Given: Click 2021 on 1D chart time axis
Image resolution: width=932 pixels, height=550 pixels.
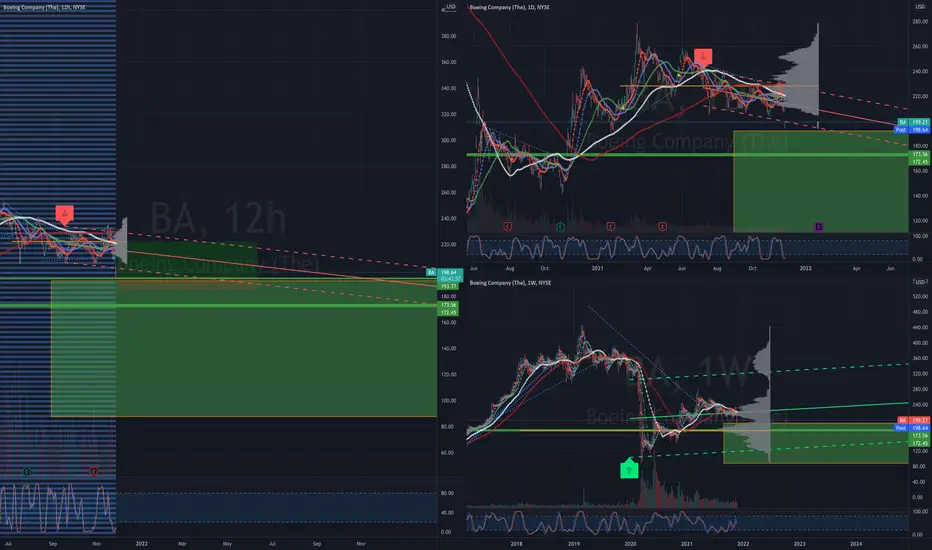Looking at the screenshot, I should (x=597, y=268).
